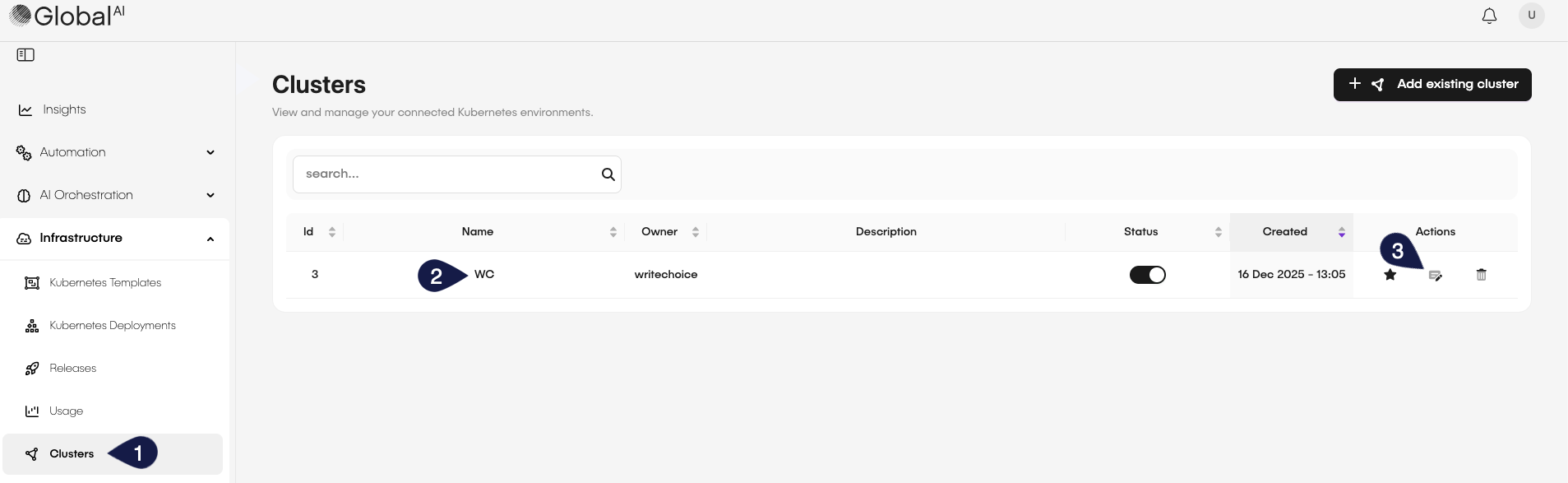Expand the AI Orchestration section

115,195
